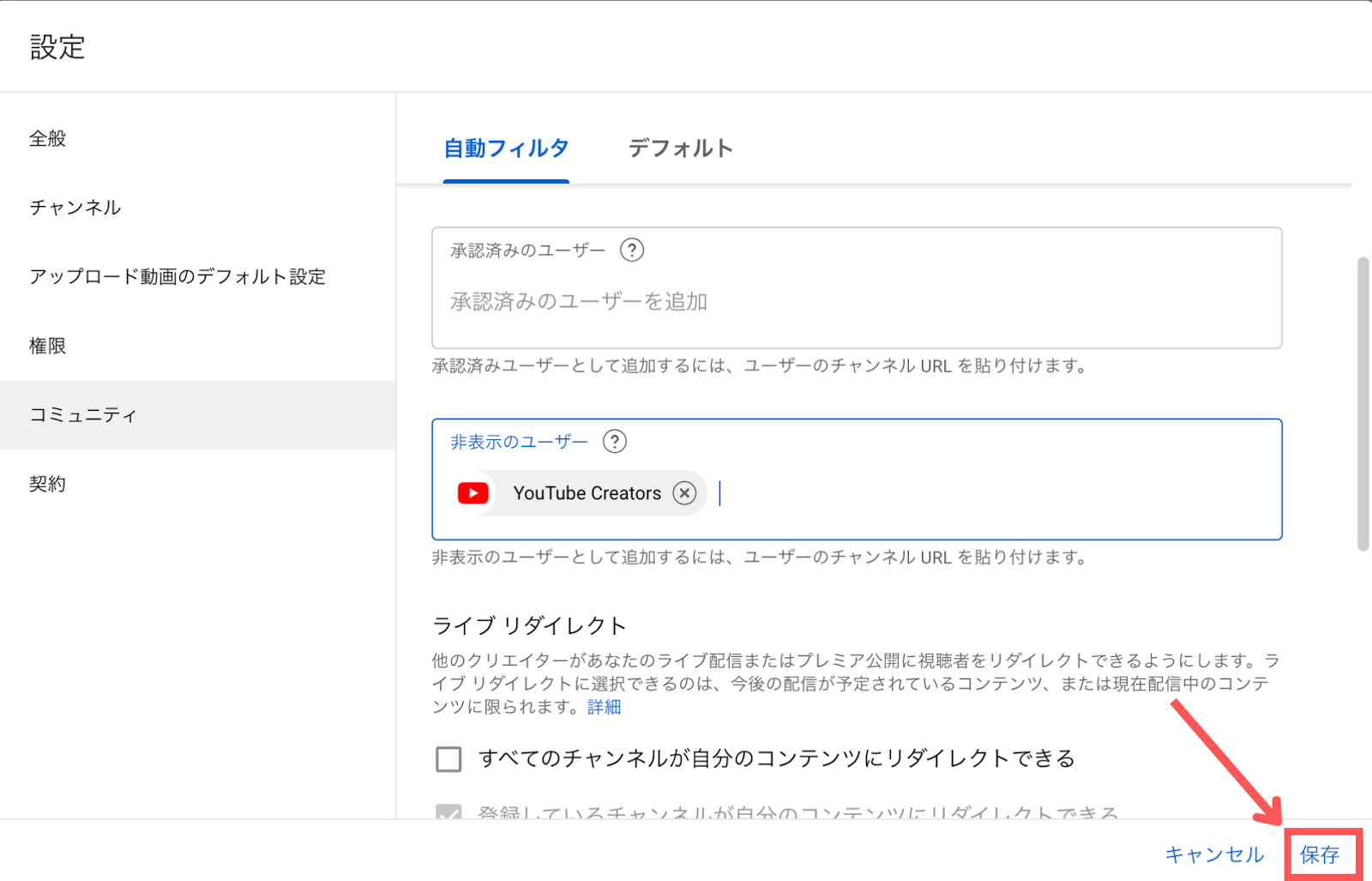Screen dimensions: 1372x881
Task: Open アップロード動画のデフォルト設定 section
Action: (x=197, y=276)
